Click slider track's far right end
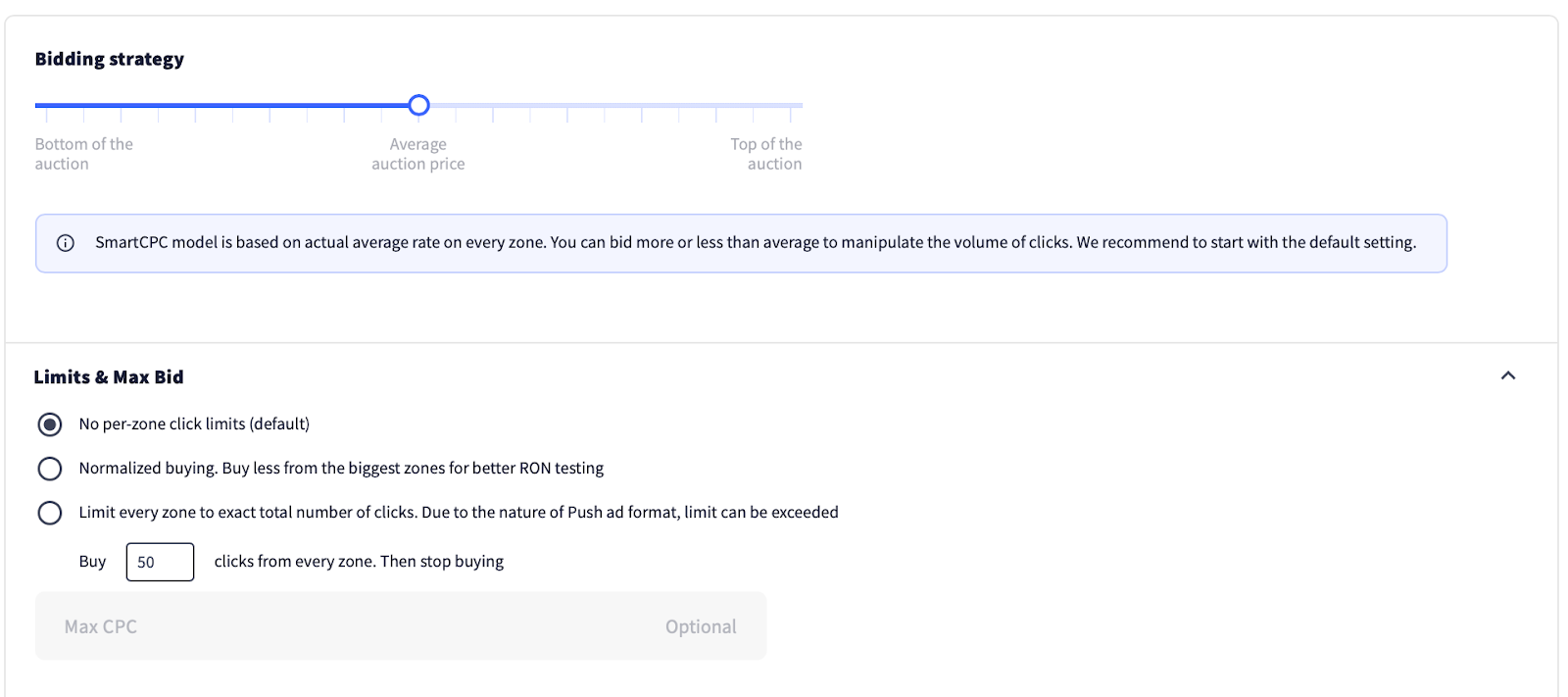 pyautogui.click(x=800, y=105)
